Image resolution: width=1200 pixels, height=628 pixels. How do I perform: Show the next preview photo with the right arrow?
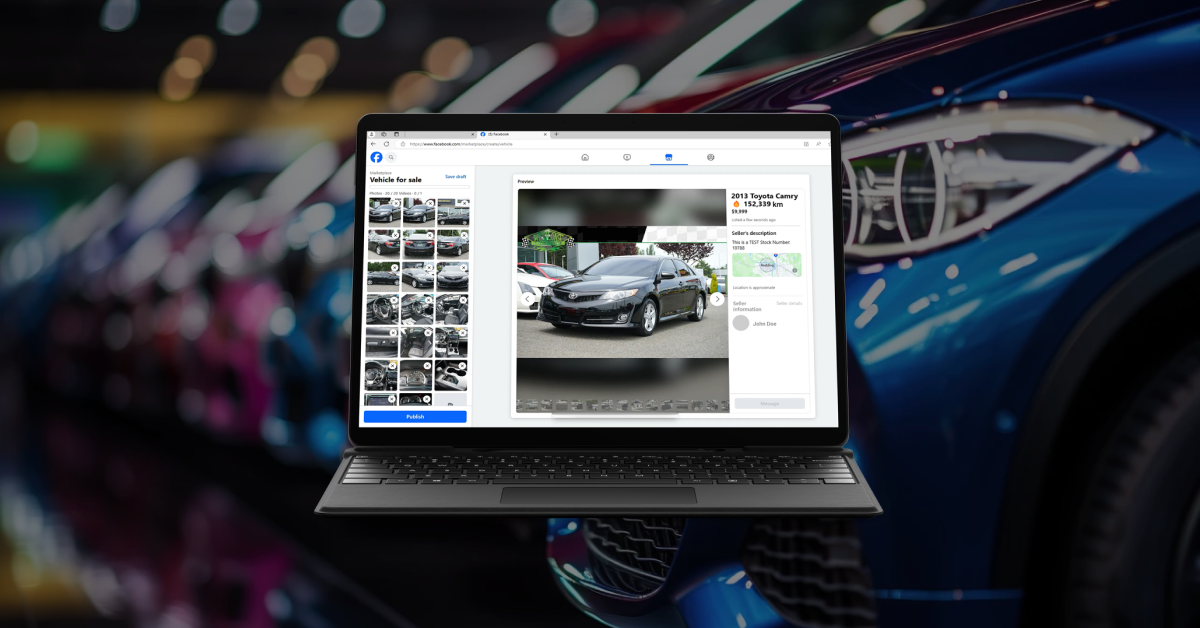[717, 299]
